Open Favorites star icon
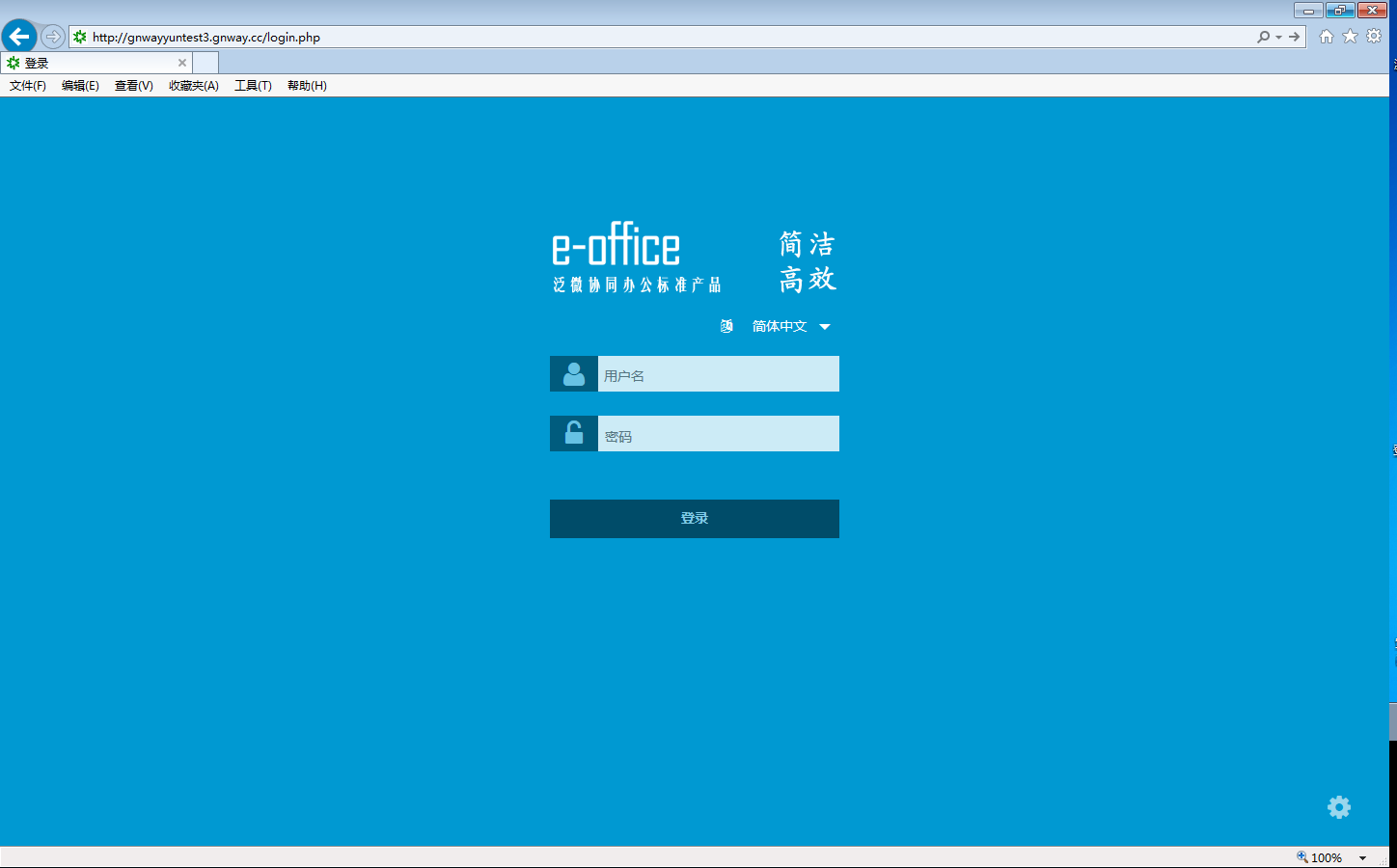This screenshot has height=868, width=1397. point(1350,37)
